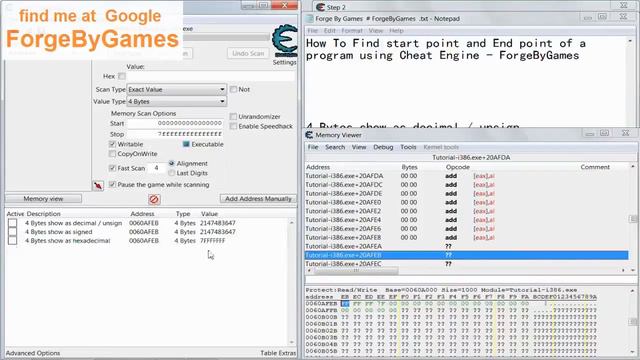The width and height of the screenshot is (640, 360).
Task: Click the red no-entry delete icon
Action: coord(154,199)
